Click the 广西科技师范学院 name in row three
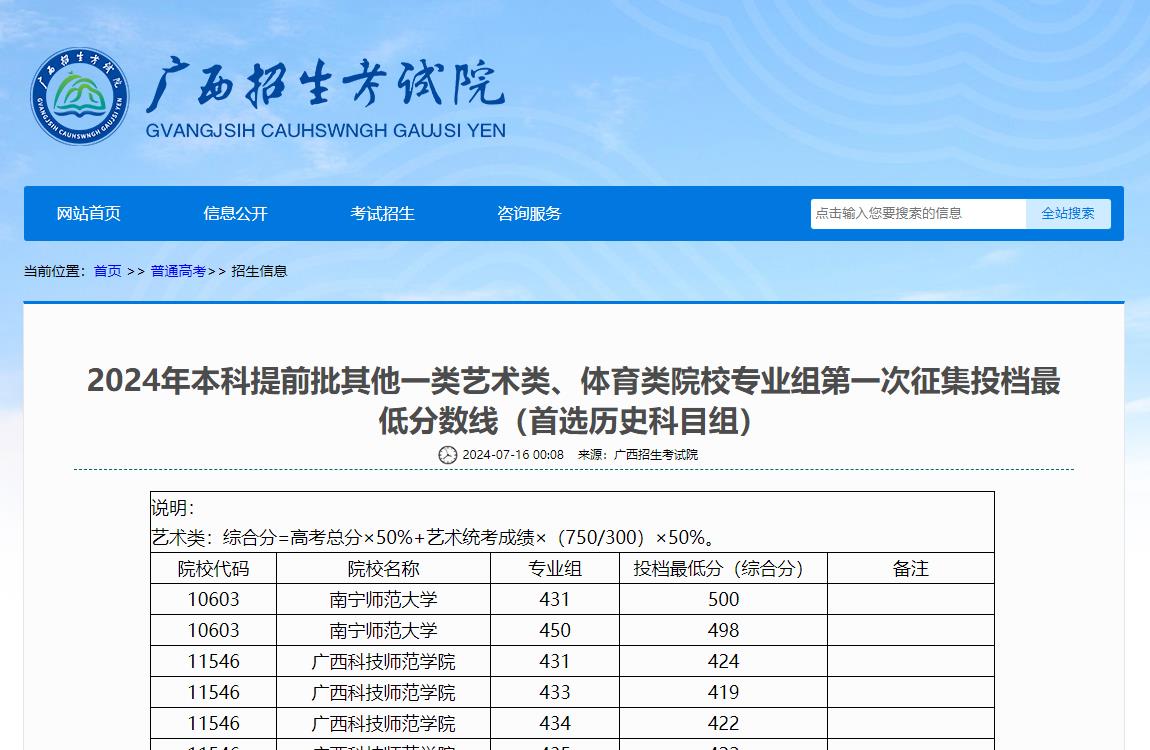This screenshot has height=750, width=1150. click(385, 661)
